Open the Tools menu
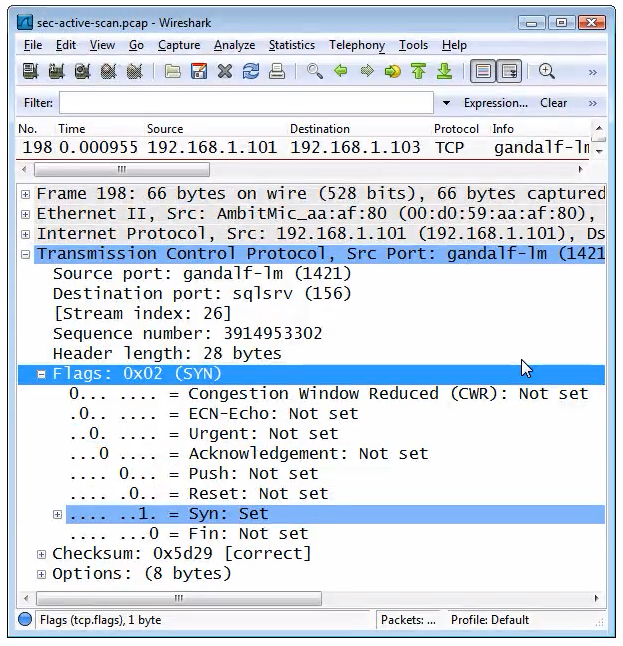Screen dimensions: 623x646 [413, 44]
